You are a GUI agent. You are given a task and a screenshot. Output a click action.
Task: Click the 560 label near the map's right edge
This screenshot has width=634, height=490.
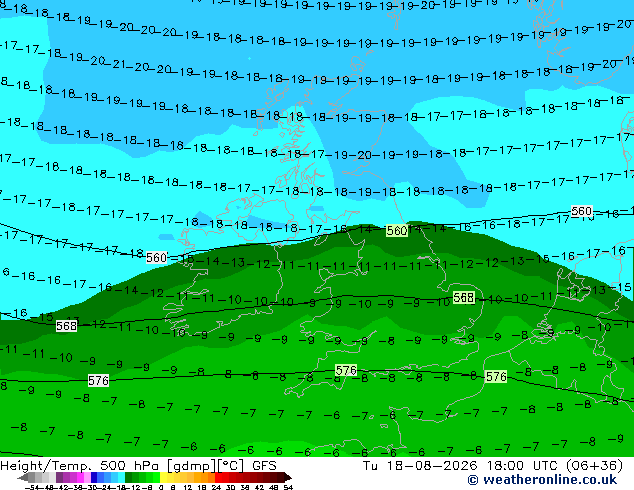(581, 211)
